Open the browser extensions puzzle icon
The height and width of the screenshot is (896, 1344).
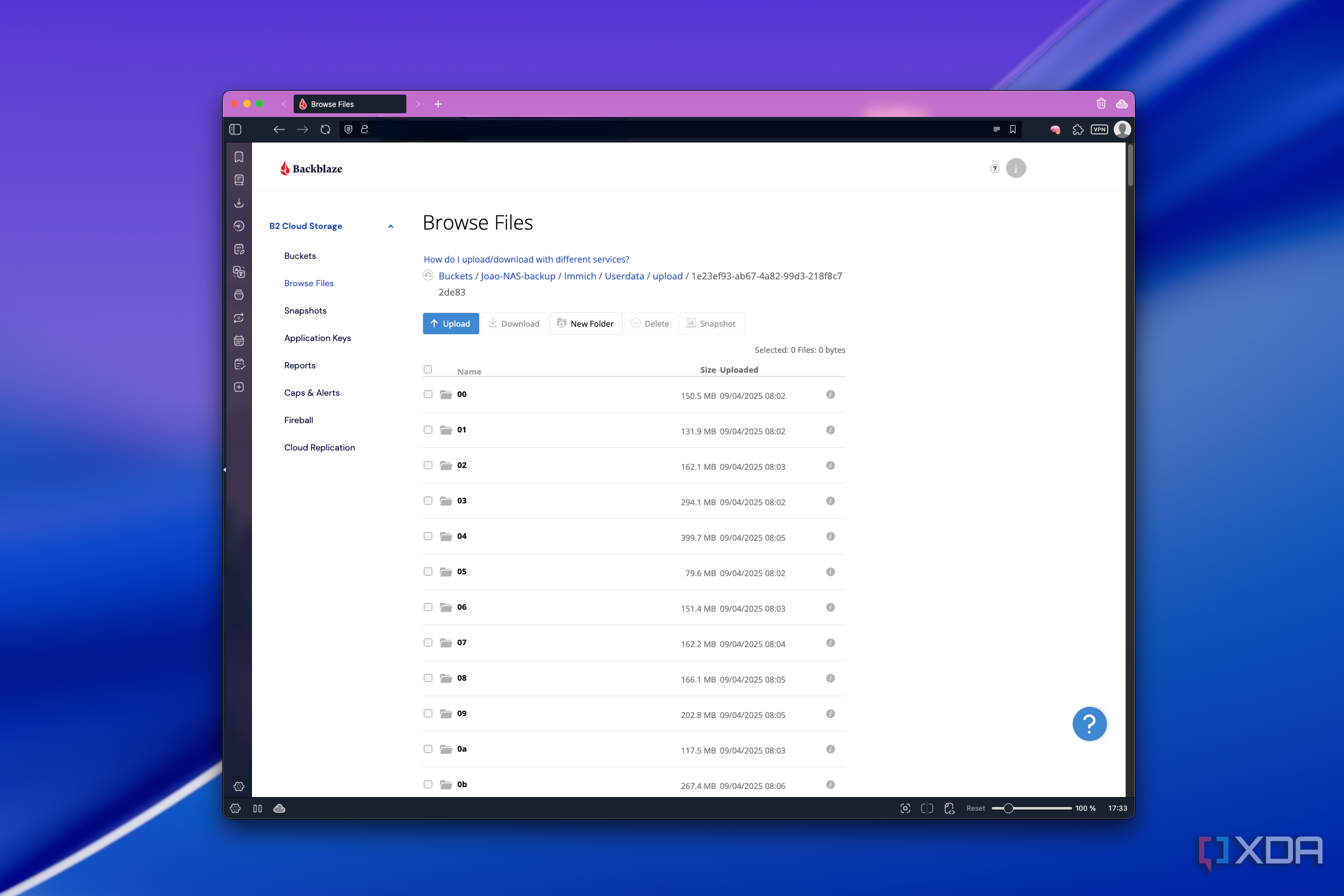pyautogui.click(x=1078, y=129)
